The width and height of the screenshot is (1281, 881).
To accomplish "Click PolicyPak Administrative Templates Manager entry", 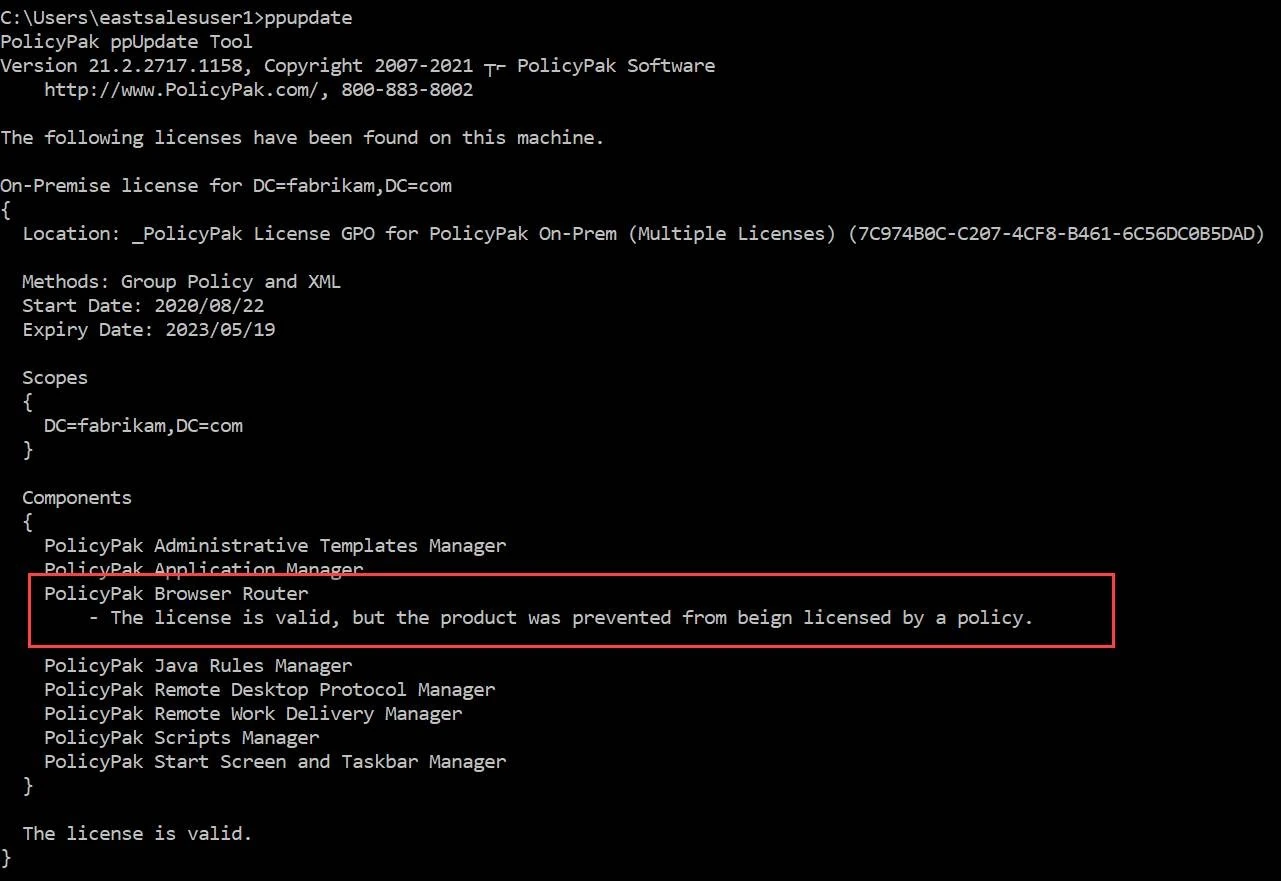I will tap(275, 546).
